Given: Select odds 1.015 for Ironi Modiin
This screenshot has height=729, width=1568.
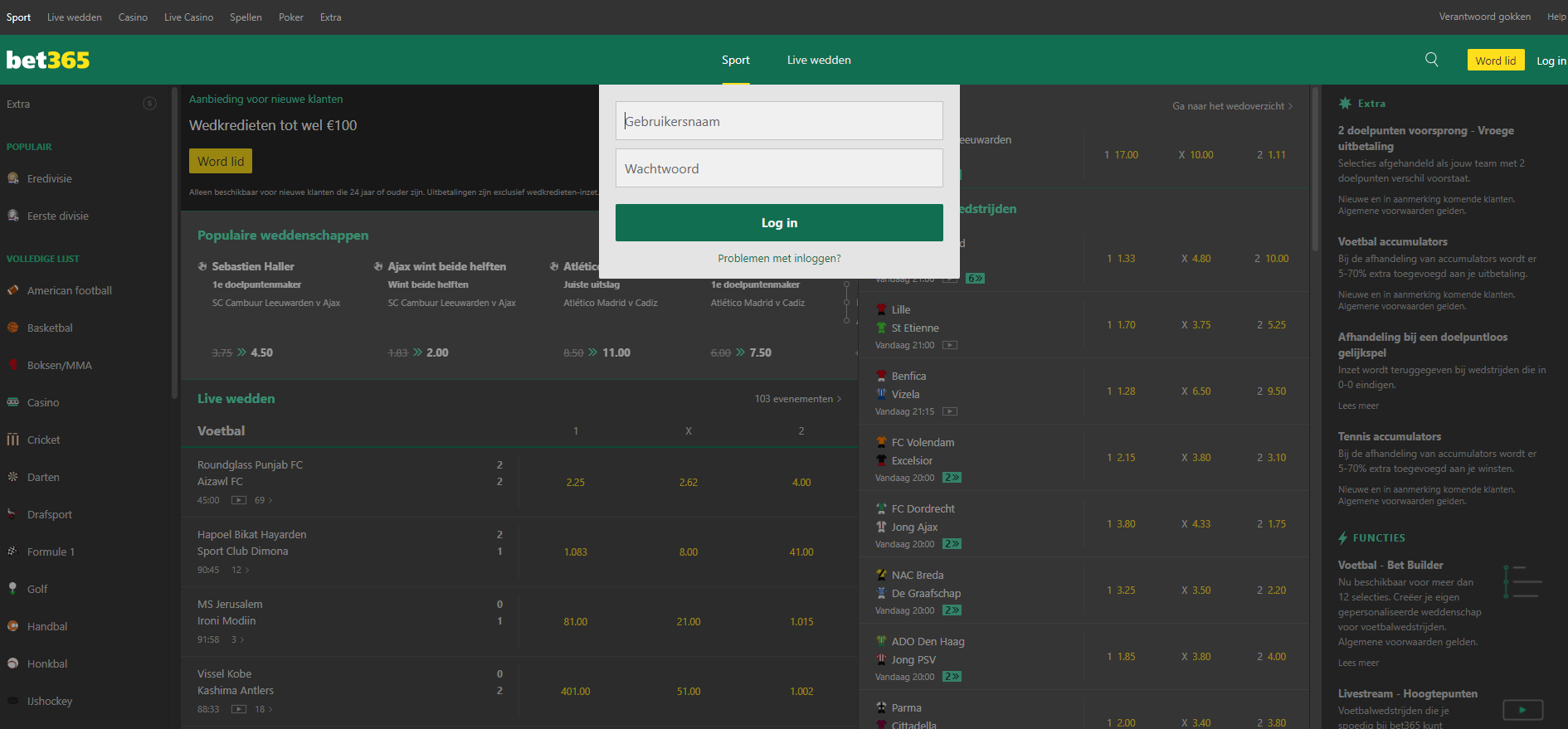Looking at the screenshot, I should tap(801, 621).
